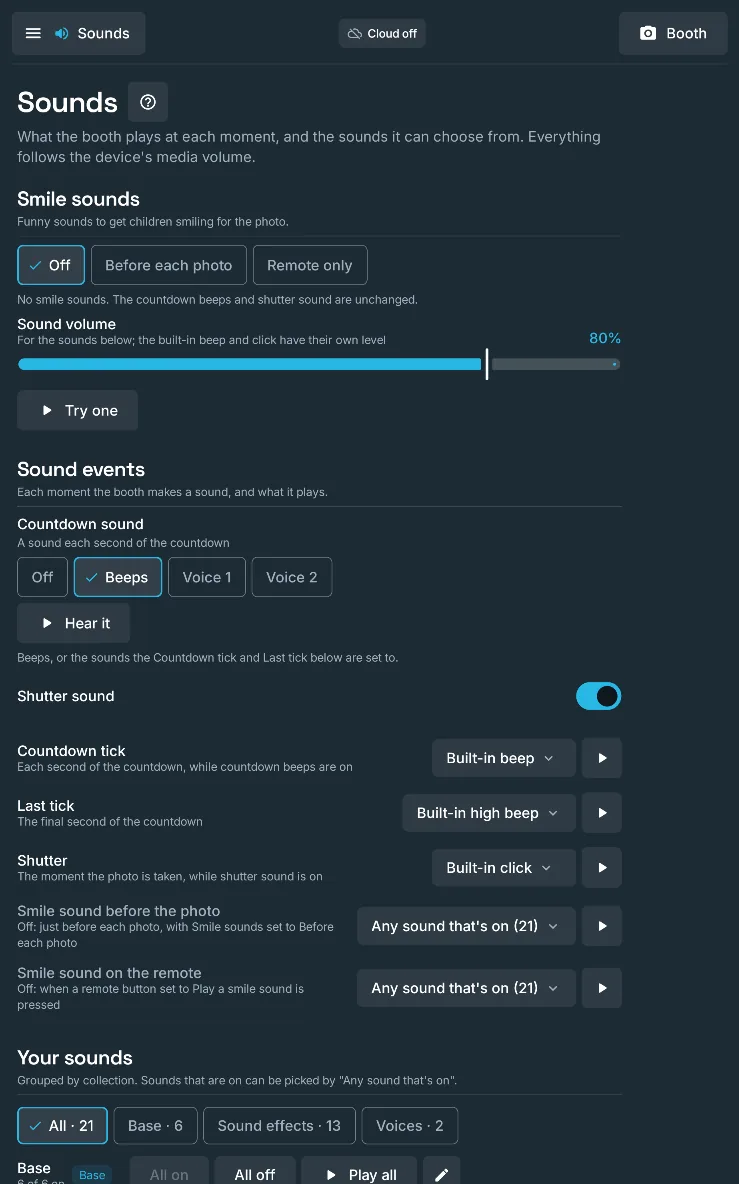Open the hamburger menu in the header
The image size is (739, 1184).
[33, 33]
